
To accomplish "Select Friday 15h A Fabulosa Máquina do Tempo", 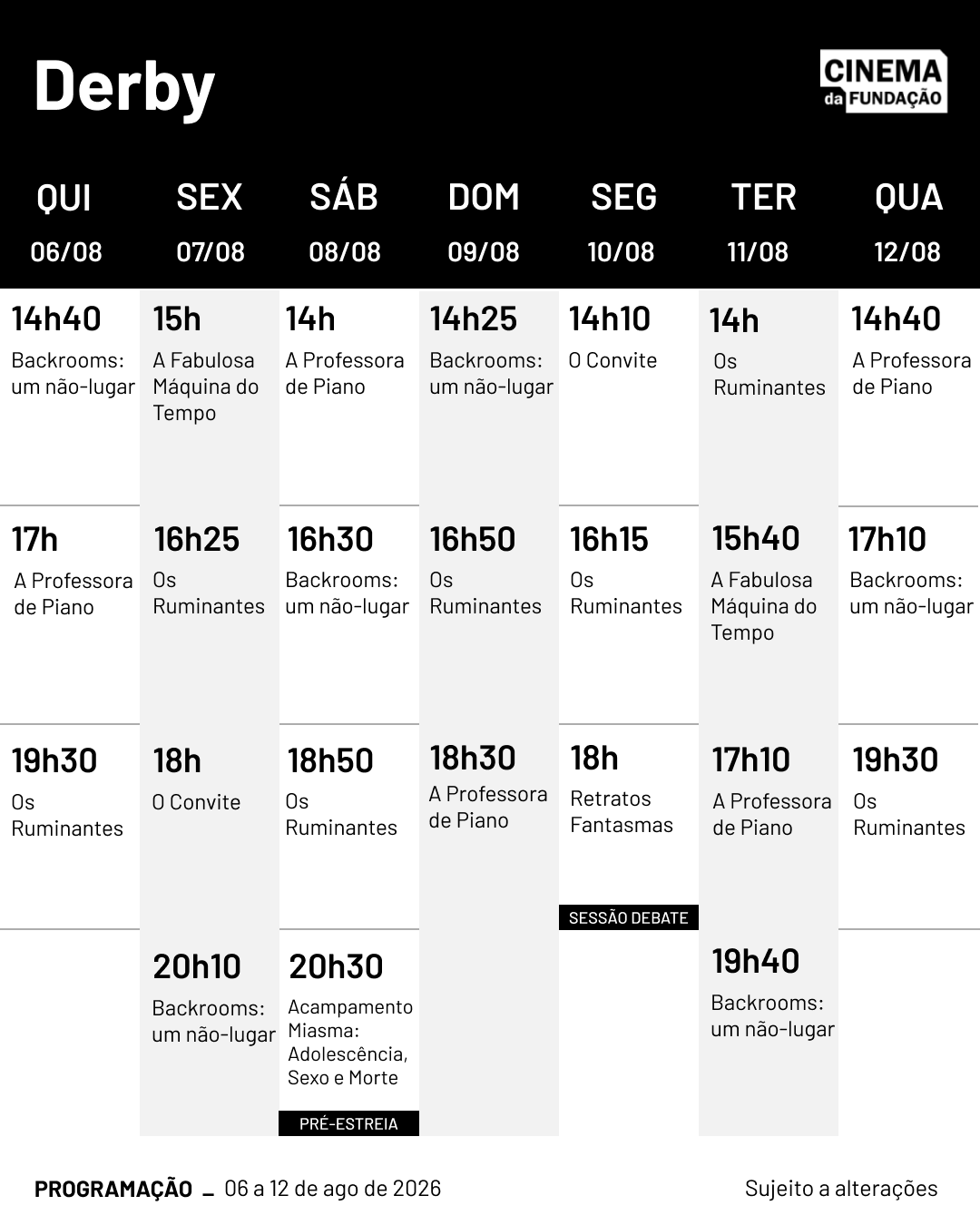I will [208, 363].
